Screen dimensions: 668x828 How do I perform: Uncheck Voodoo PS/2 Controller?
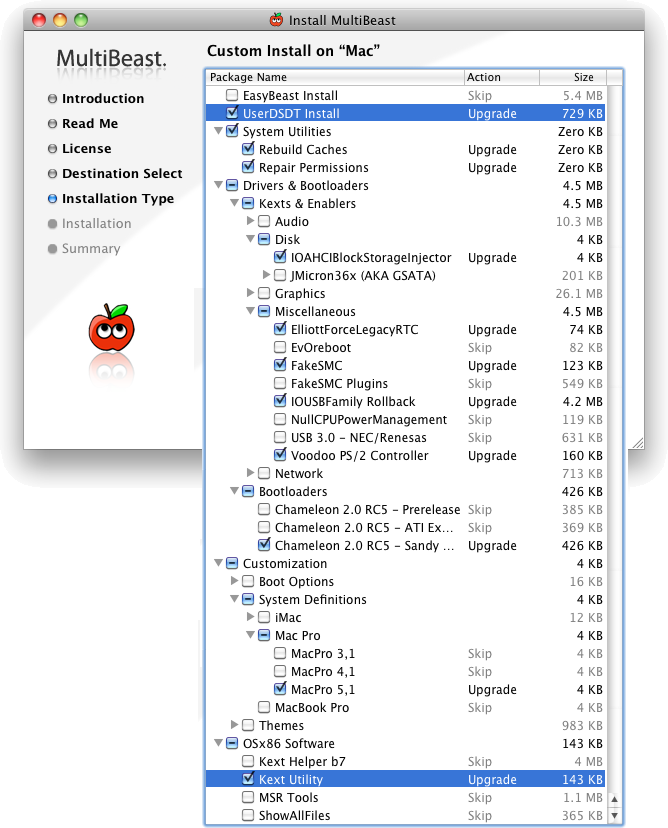(280, 455)
